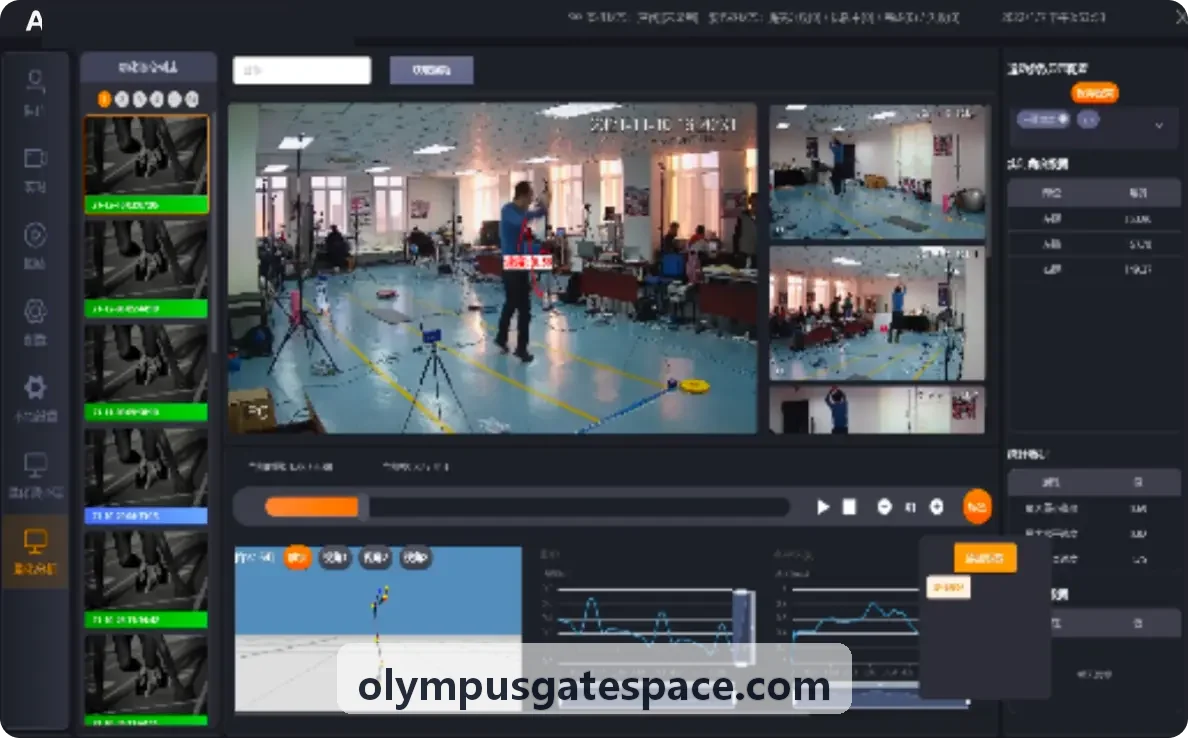Expand the dropdown chevron in right panel

(1158, 125)
